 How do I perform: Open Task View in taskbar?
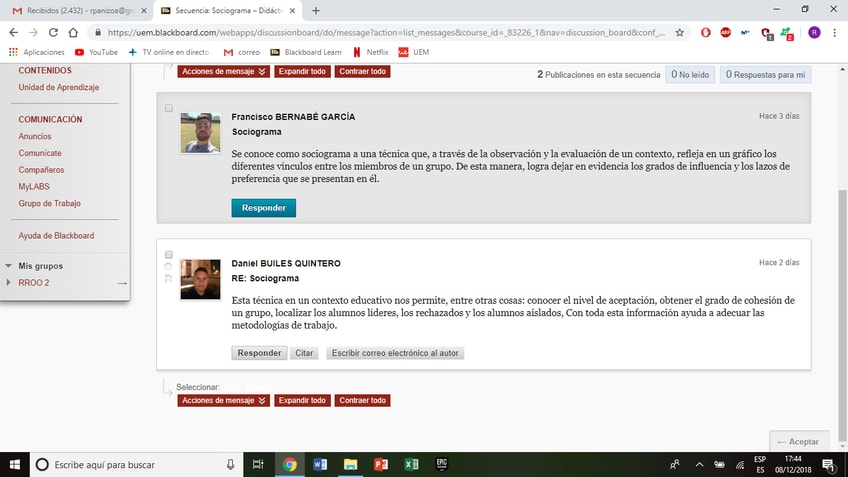tap(258, 465)
